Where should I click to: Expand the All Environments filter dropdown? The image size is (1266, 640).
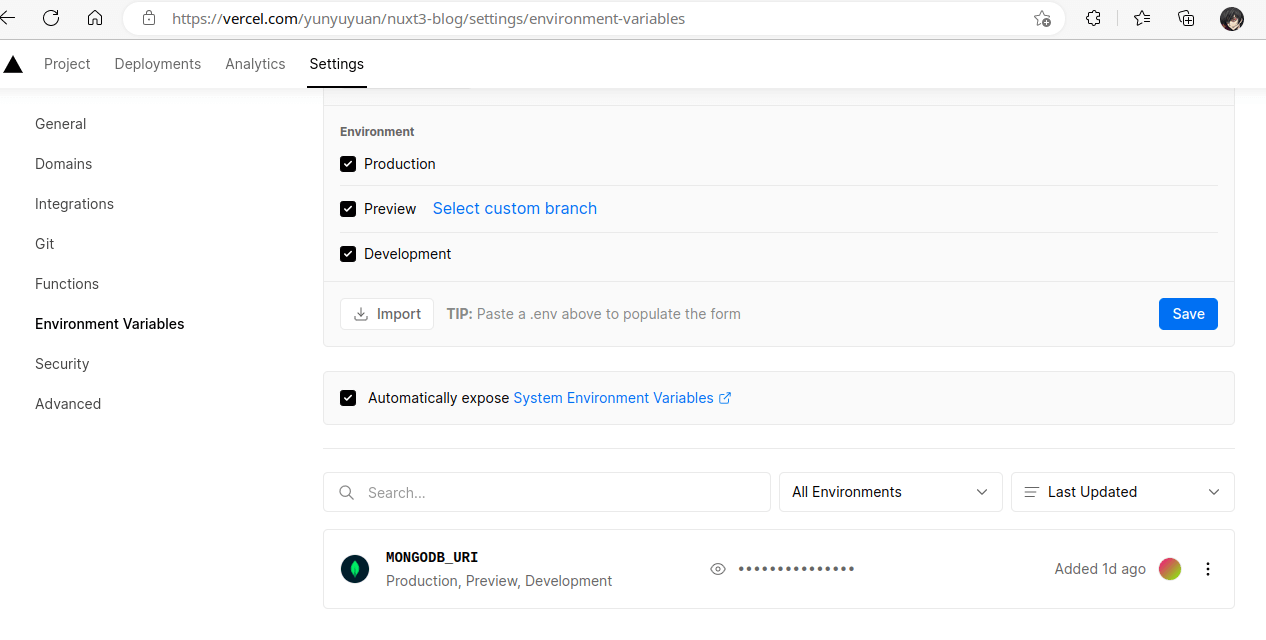click(x=889, y=492)
